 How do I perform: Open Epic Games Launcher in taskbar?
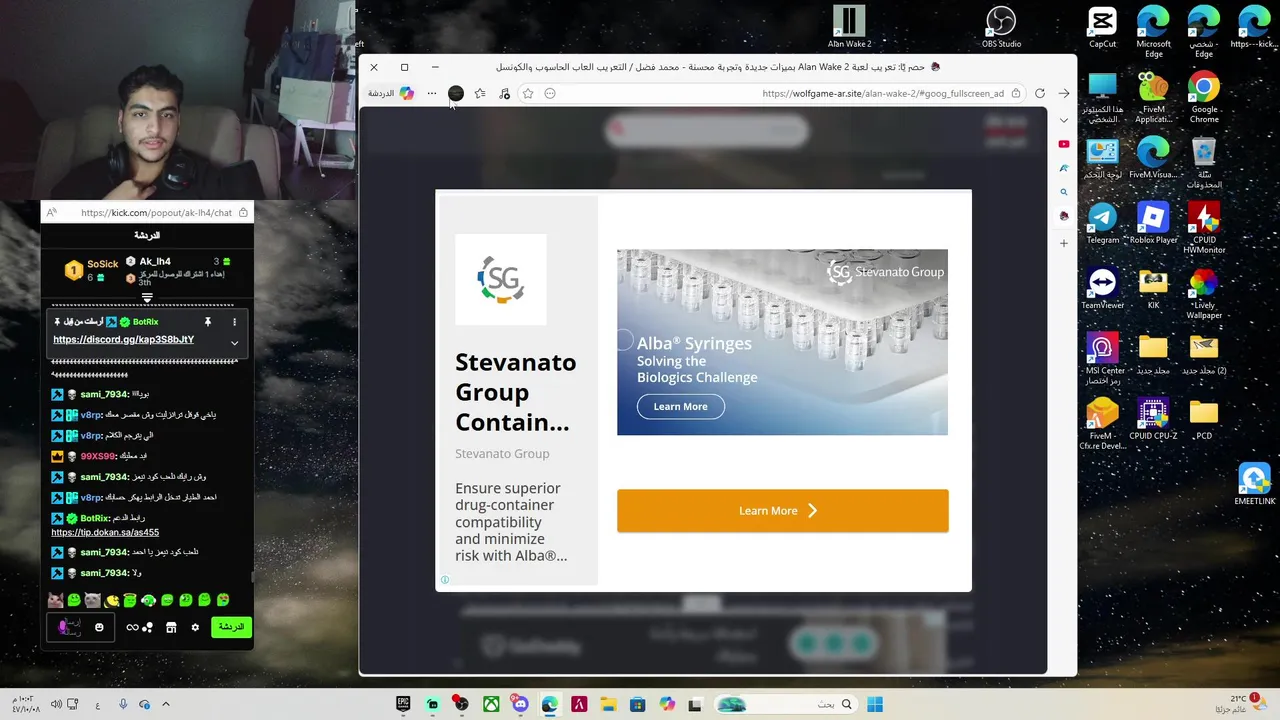403,704
